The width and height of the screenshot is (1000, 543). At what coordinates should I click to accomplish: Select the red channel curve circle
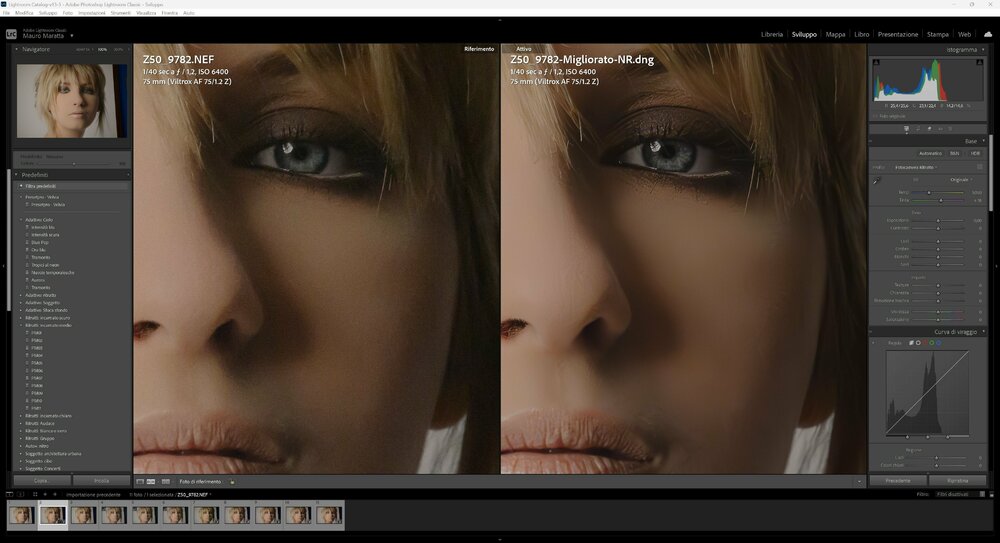(925, 343)
